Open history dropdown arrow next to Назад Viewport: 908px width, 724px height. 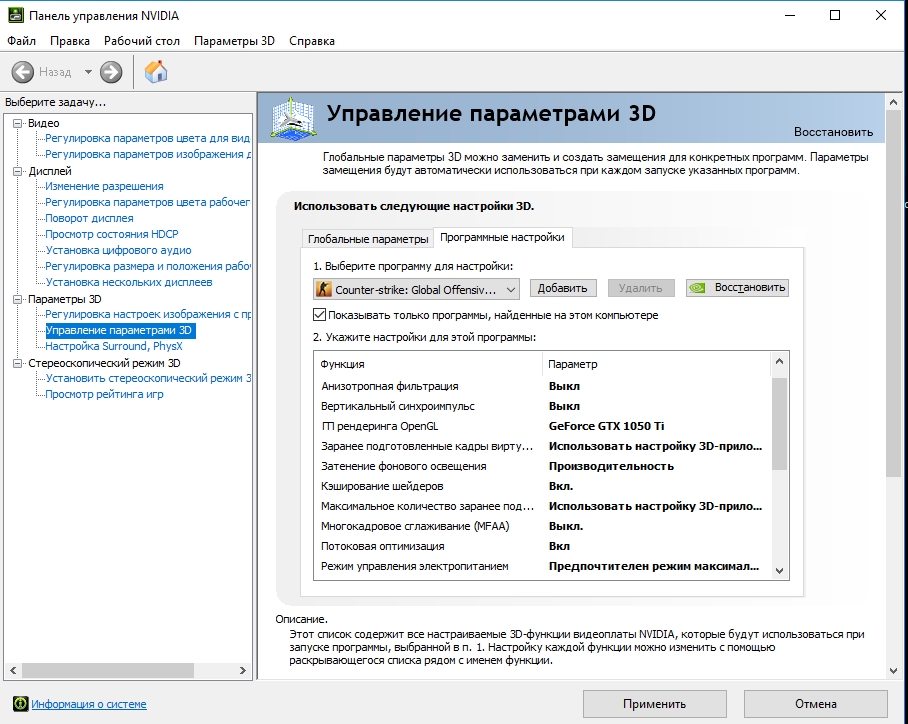tap(88, 72)
